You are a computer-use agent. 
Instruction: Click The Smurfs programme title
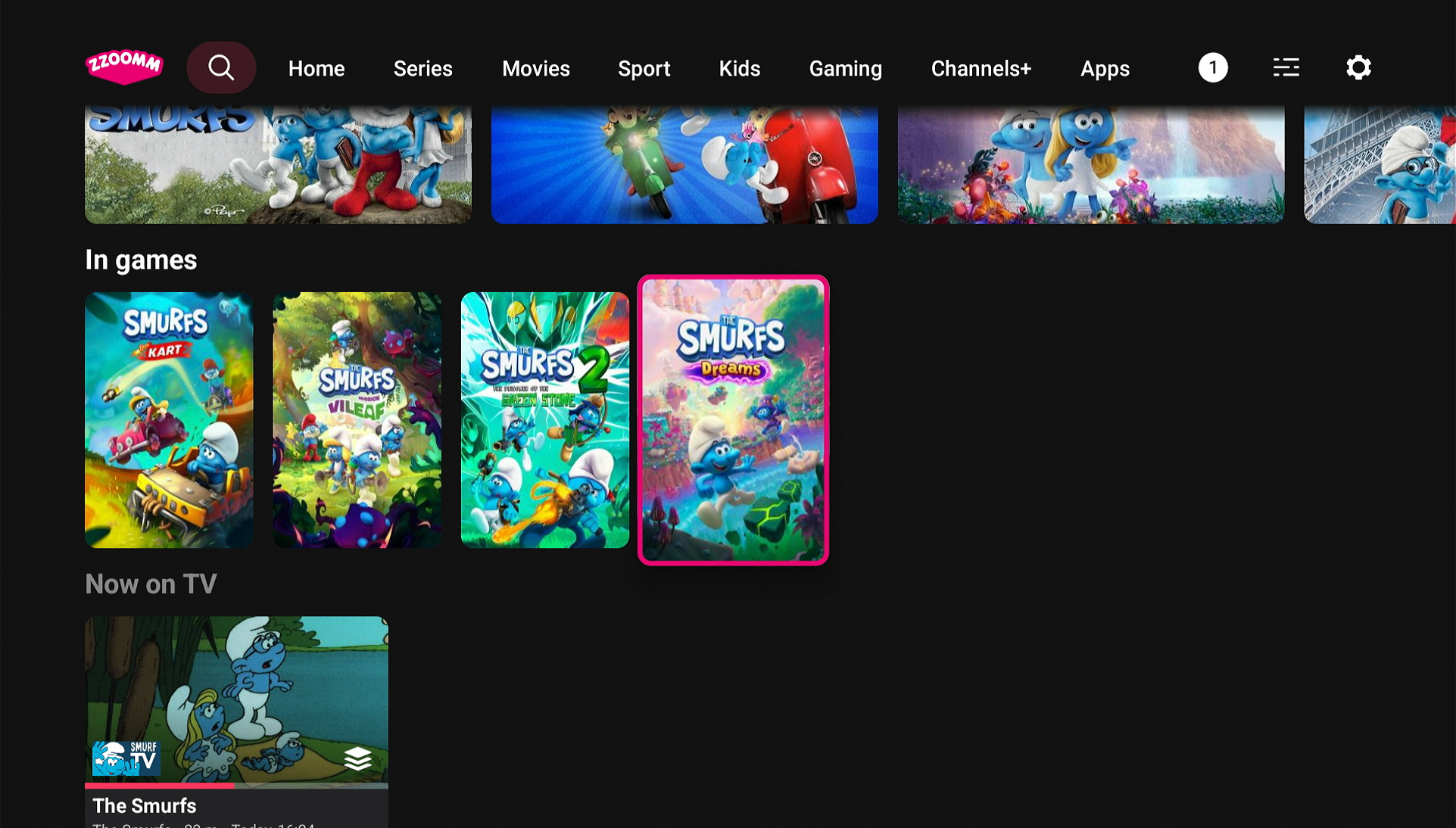[x=144, y=805]
